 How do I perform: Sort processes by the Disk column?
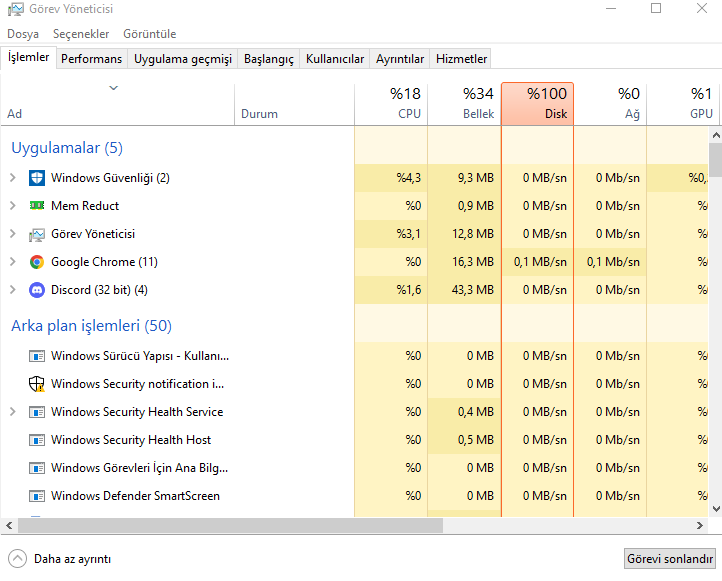pyautogui.click(x=537, y=103)
